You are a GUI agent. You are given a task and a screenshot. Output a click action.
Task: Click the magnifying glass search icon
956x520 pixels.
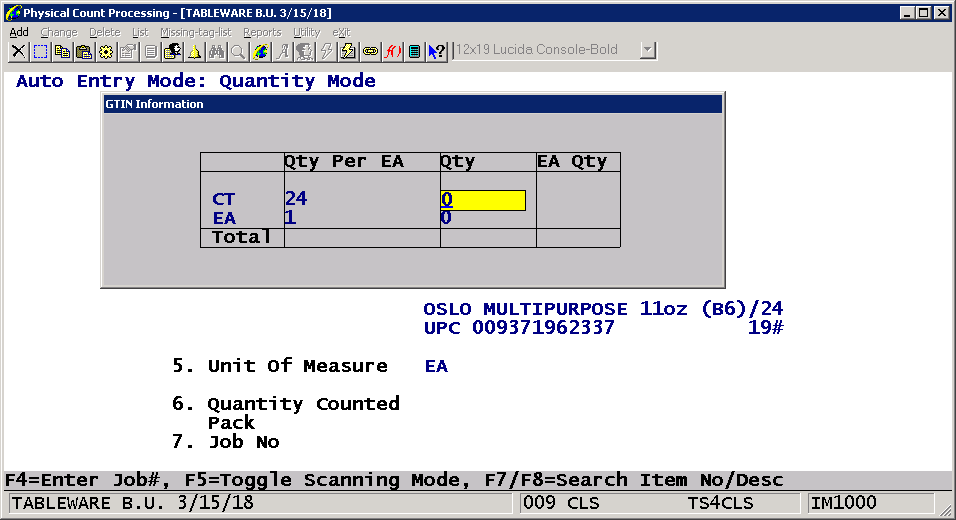[x=238, y=52]
